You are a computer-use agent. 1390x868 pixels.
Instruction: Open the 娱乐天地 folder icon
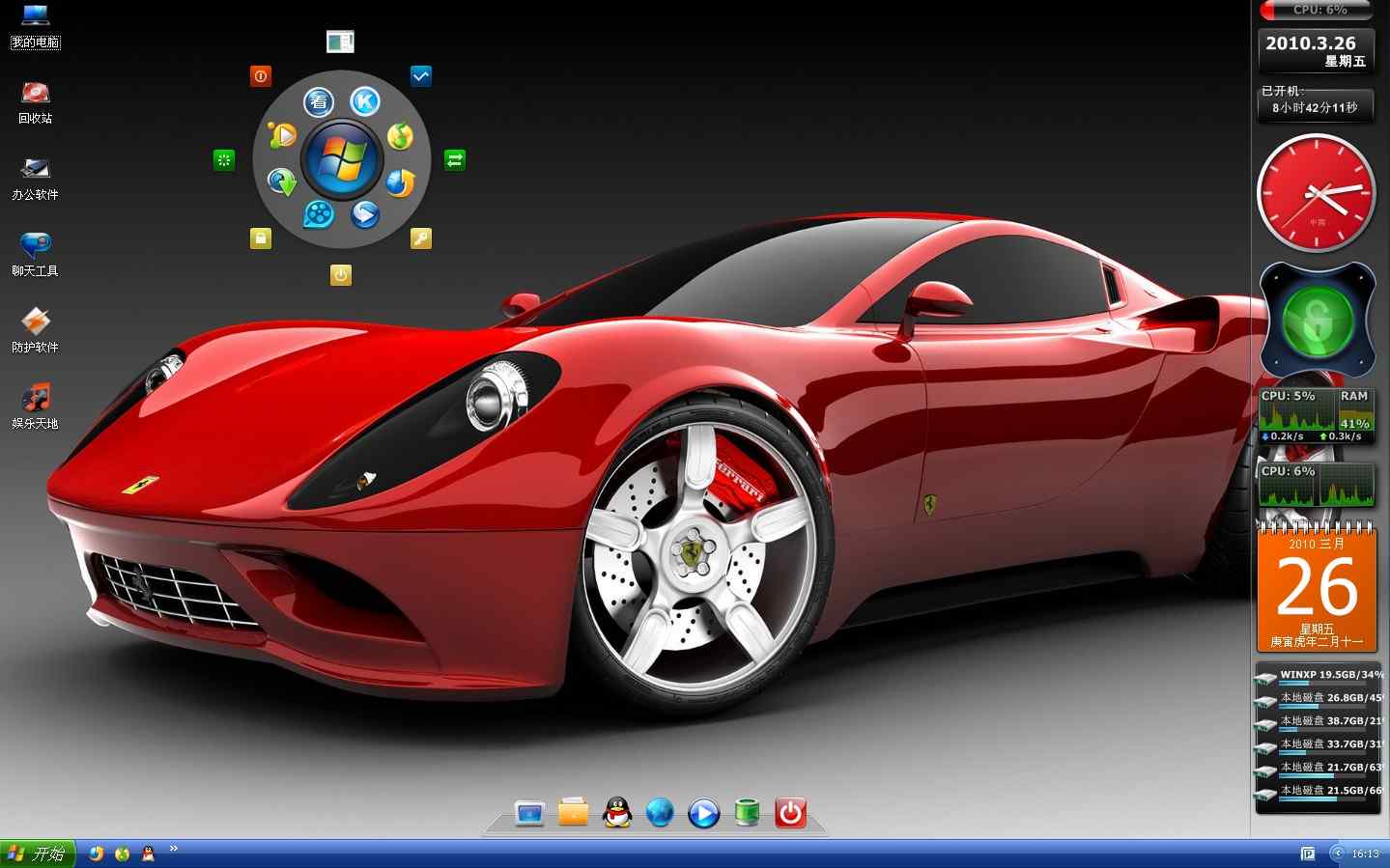(x=36, y=407)
